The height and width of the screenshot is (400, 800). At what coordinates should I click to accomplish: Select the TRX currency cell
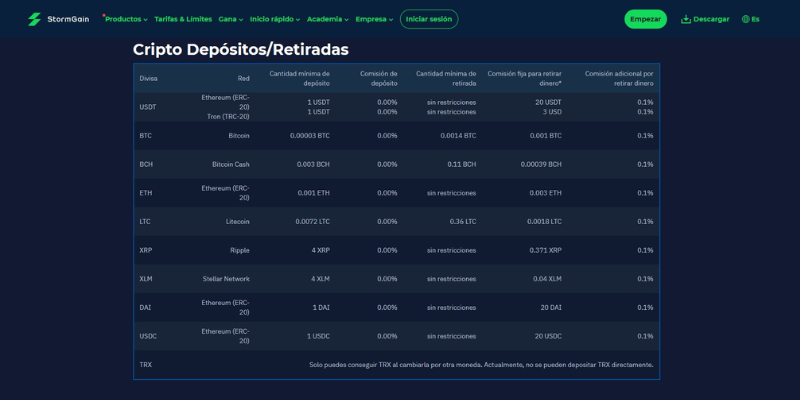coord(145,365)
